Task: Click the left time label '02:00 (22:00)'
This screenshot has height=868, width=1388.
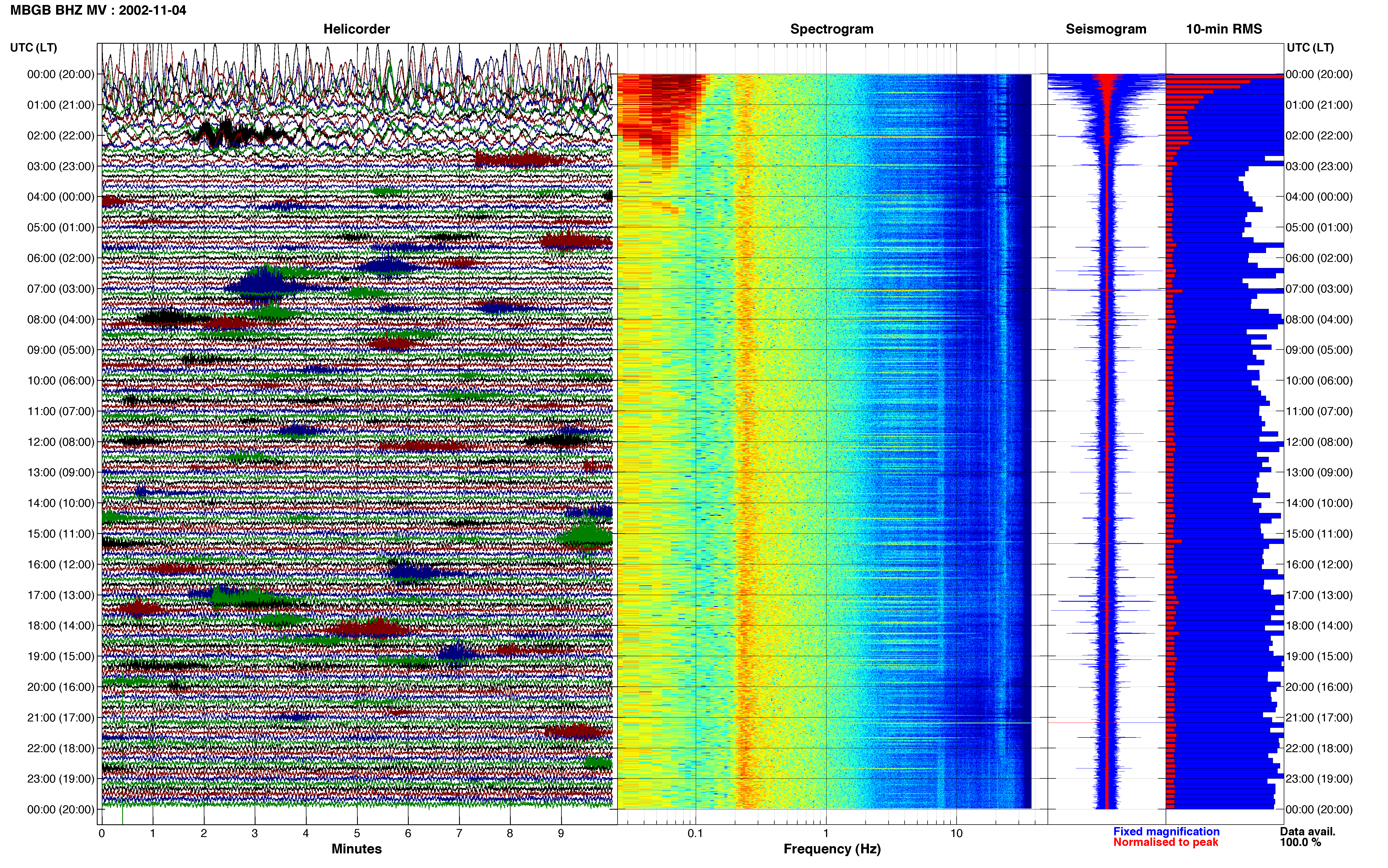Action: (x=61, y=135)
